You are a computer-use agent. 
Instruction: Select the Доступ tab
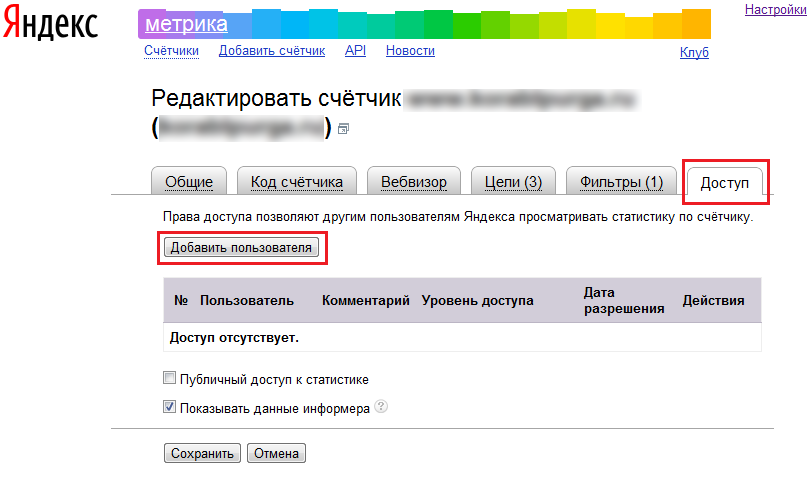pos(724,183)
